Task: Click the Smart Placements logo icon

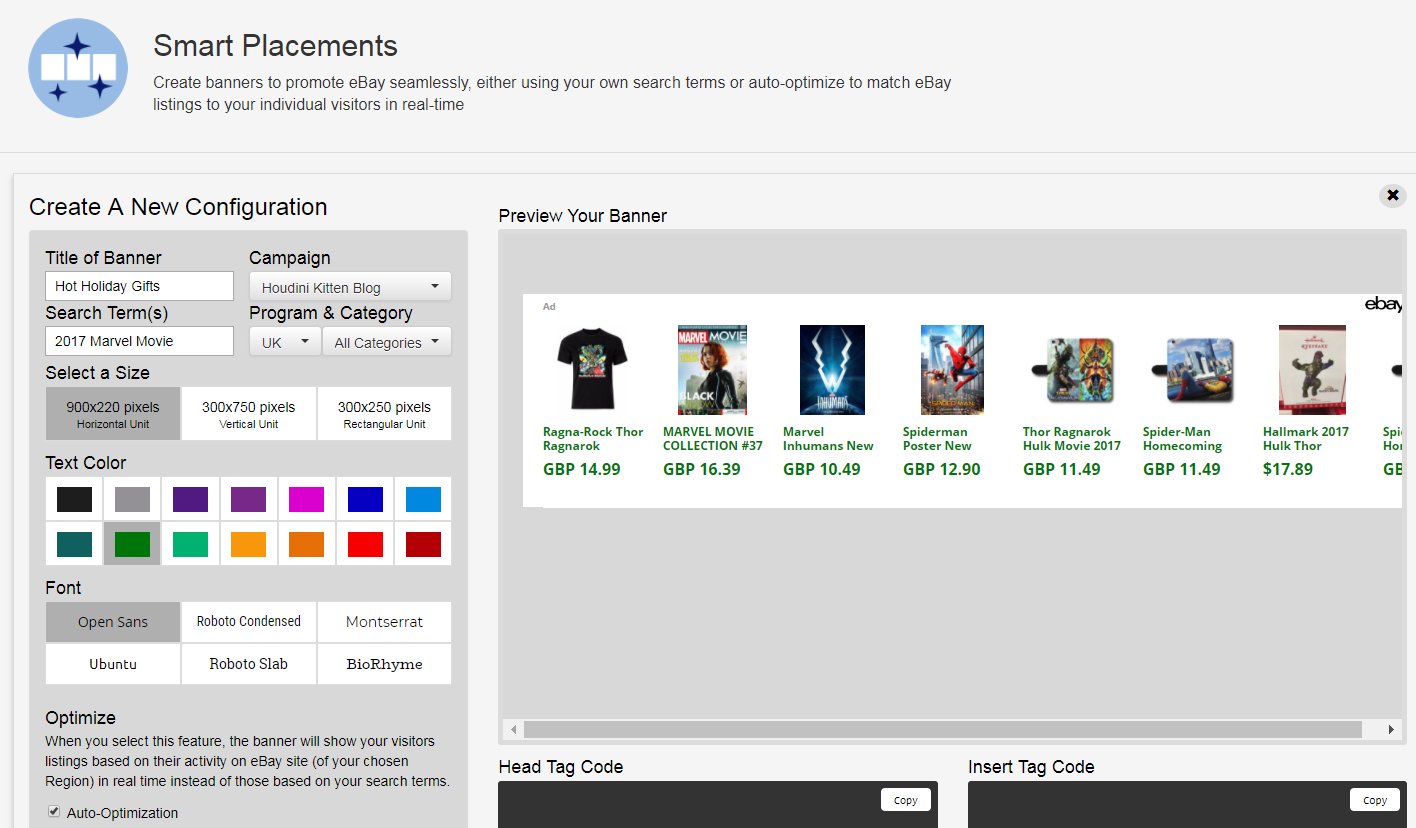Action: coord(78,68)
